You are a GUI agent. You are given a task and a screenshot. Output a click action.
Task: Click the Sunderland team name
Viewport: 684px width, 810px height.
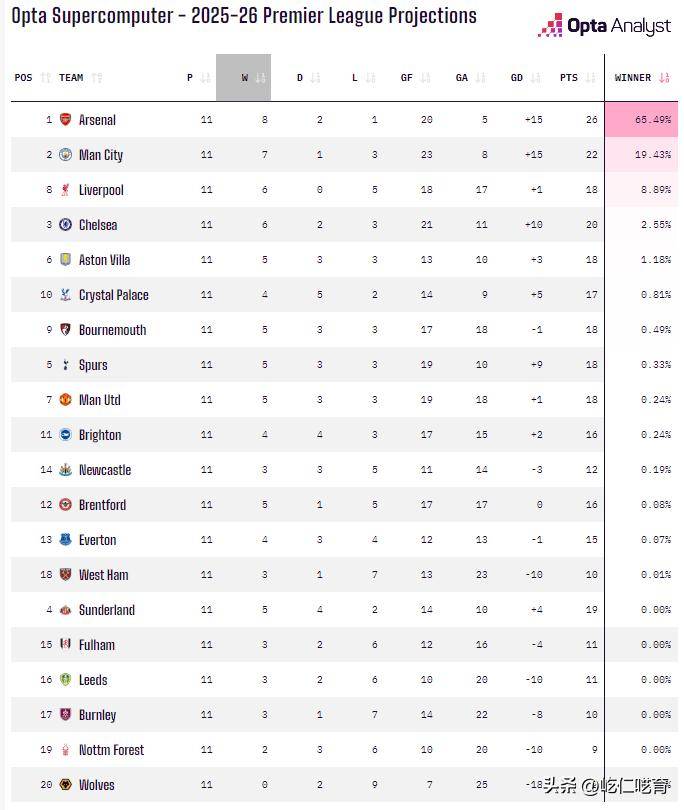point(106,610)
